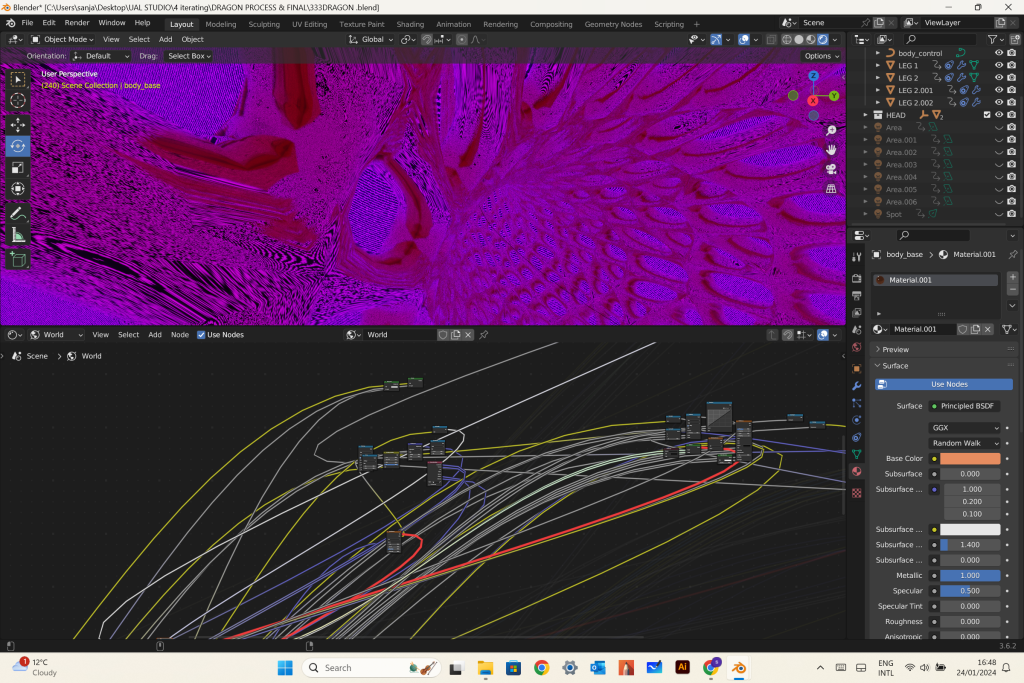Viewport: 1024px width, 683px height.
Task: Switch perspective/orthographic with grid gizmo
Action: pyautogui.click(x=831, y=189)
